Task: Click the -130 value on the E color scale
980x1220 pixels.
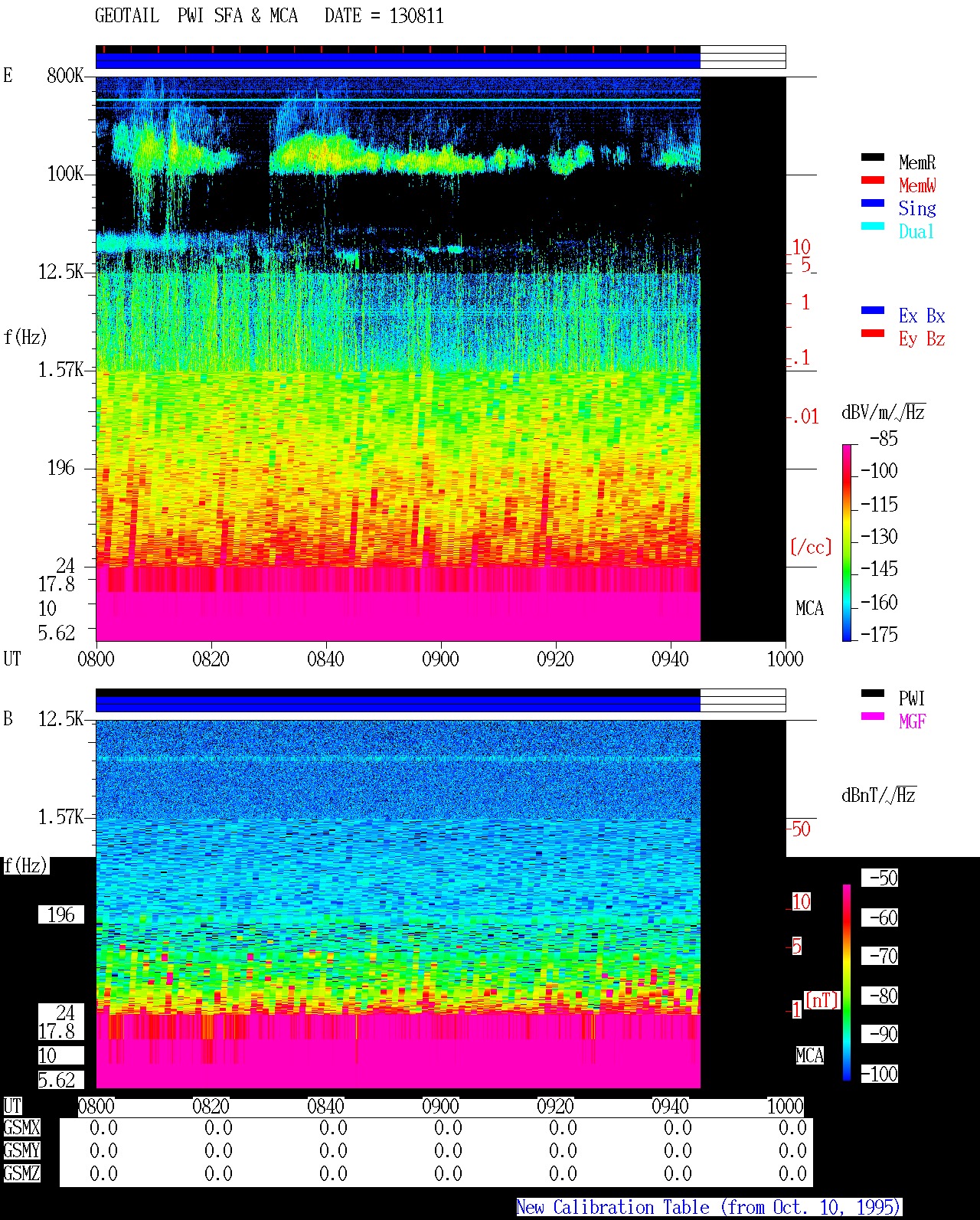Action: 879,536
